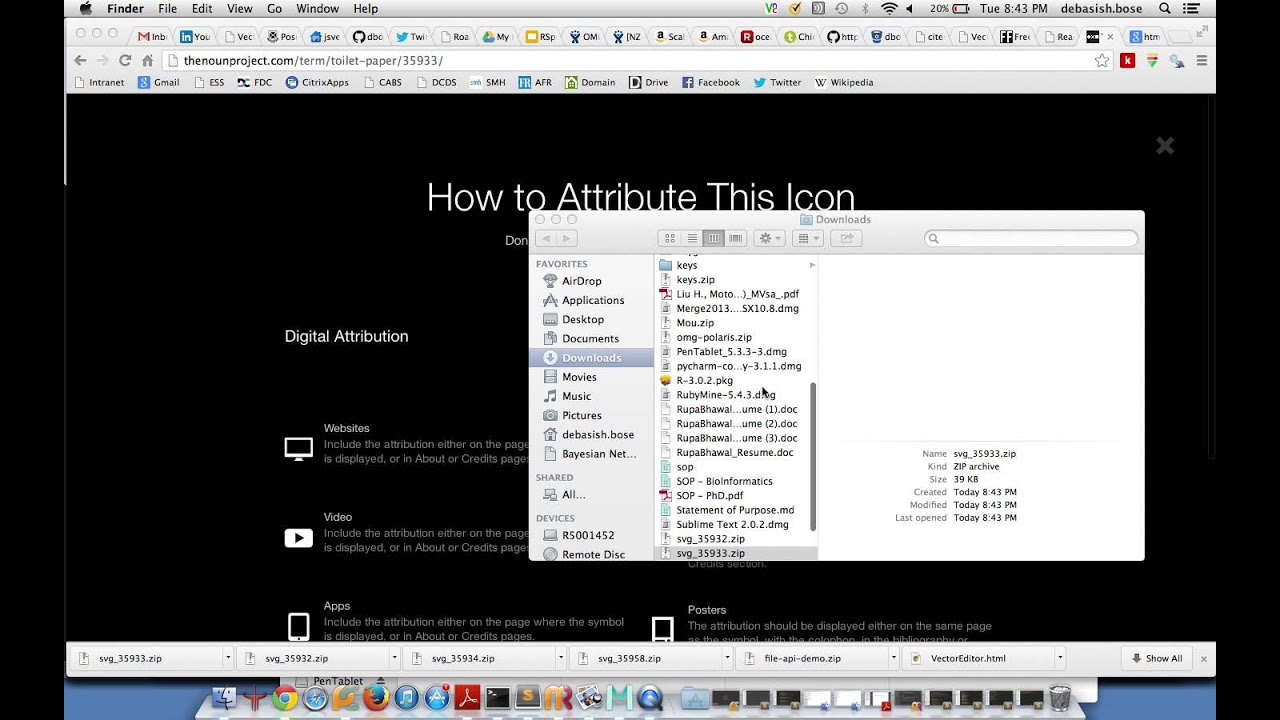
Task: Switch Finder to Cover Flow view
Action: (735, 238)
